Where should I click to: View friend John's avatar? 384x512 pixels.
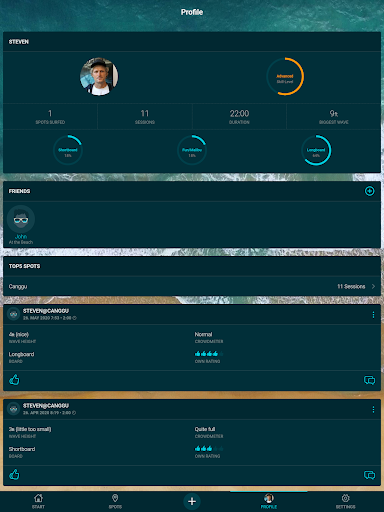(21, 219)
